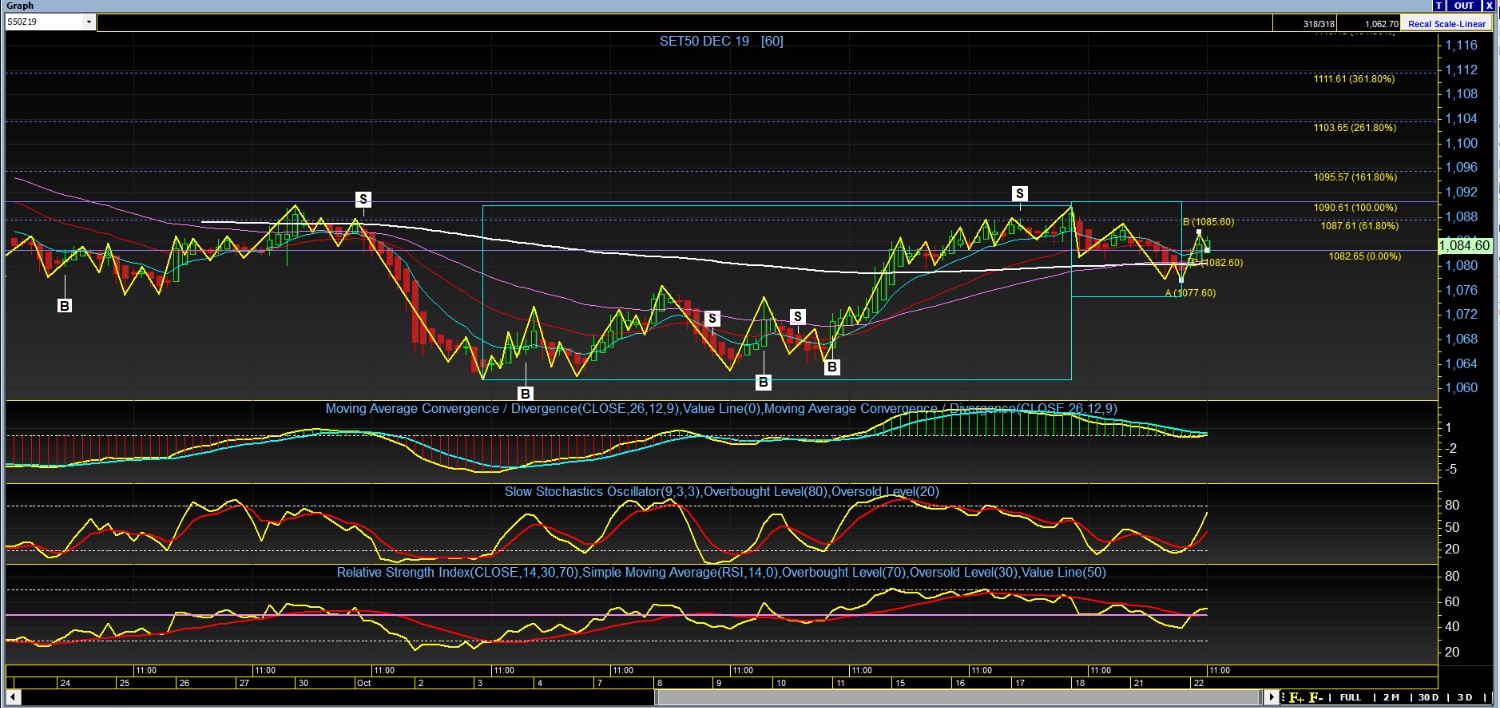Click the T button in title bar

coord(1439,6)
